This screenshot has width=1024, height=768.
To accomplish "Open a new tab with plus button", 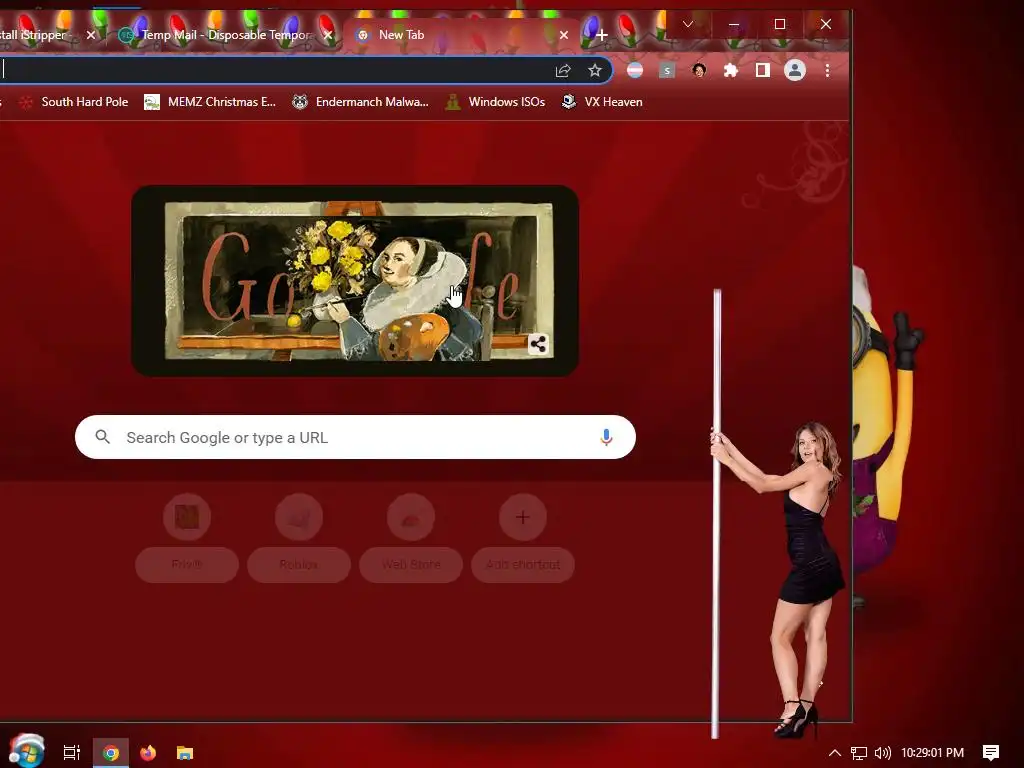I will click(601, 35).
